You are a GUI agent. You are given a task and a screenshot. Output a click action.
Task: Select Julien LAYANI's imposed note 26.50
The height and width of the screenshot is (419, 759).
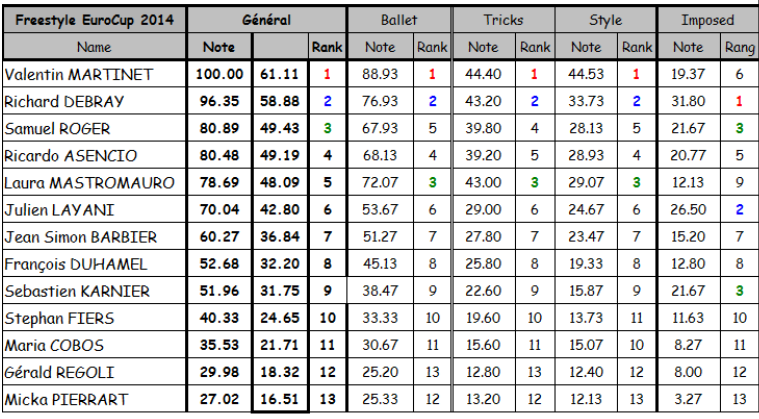pyautogui.click(x=688, y=210)
